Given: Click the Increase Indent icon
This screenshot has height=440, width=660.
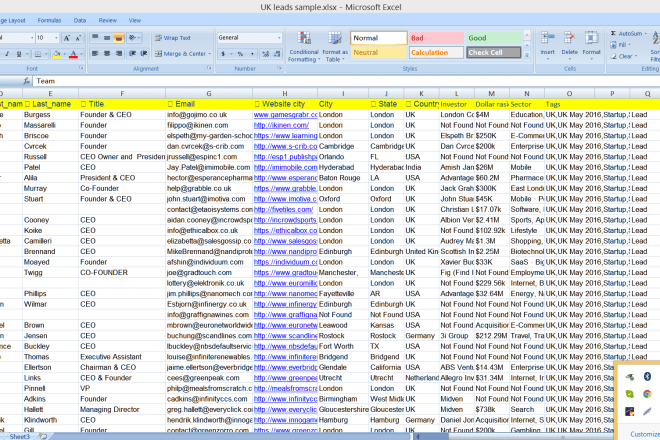Looking at the screenshot, I should click(x=144, y=53).
